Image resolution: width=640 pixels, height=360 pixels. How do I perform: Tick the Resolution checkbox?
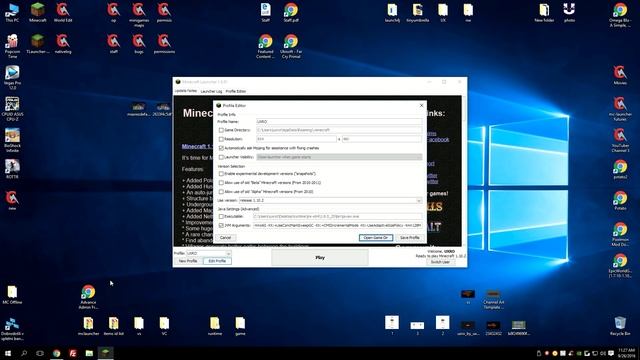point(221,139)
